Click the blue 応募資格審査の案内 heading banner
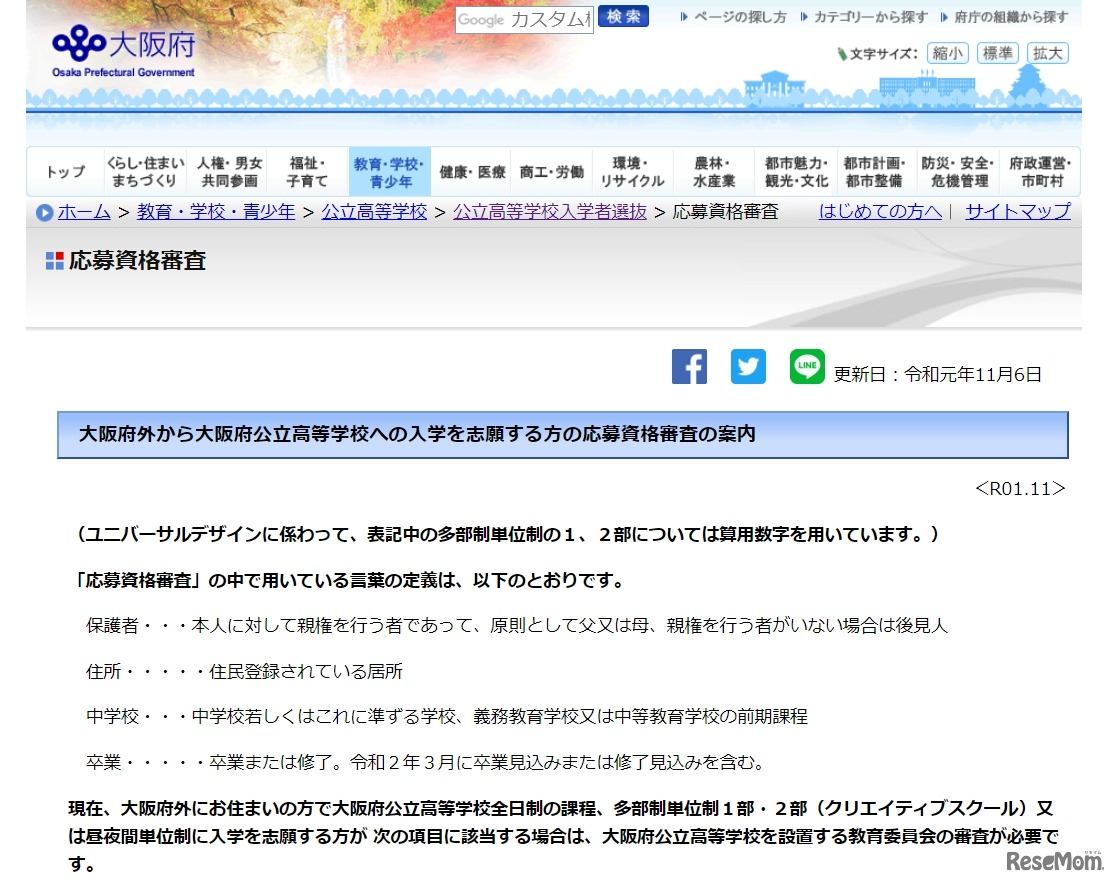 click(x=563, y=435)
